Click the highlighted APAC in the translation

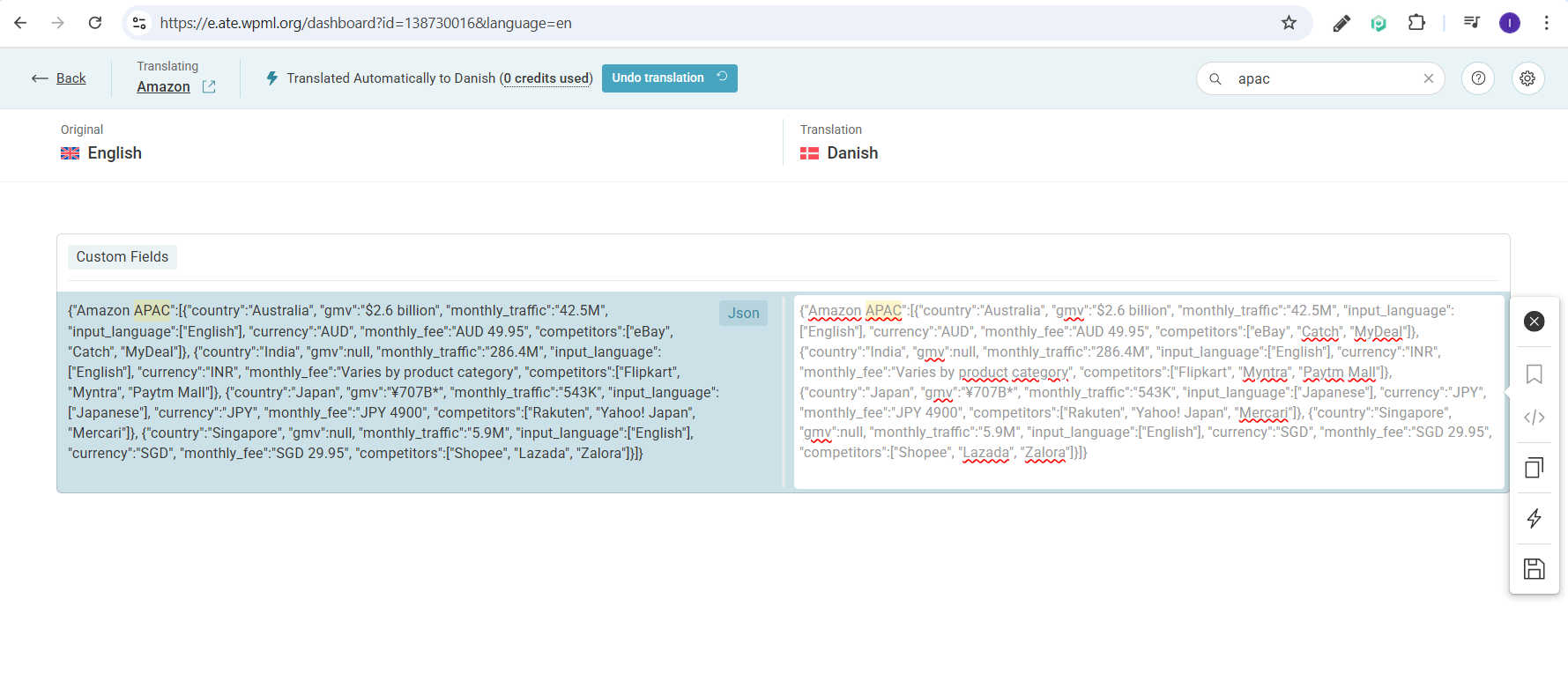pyautogui.click(x=883, y=311)
